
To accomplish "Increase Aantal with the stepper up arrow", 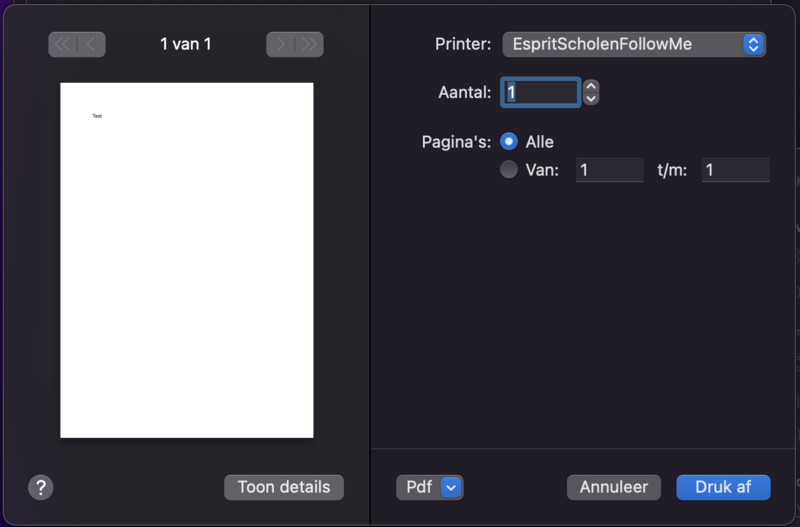I will (x=591, y=87).
